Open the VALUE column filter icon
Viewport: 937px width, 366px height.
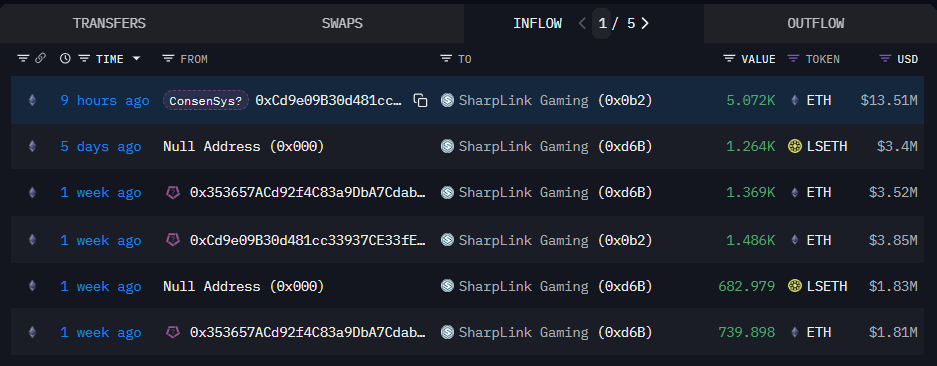[x=729, y=59]
